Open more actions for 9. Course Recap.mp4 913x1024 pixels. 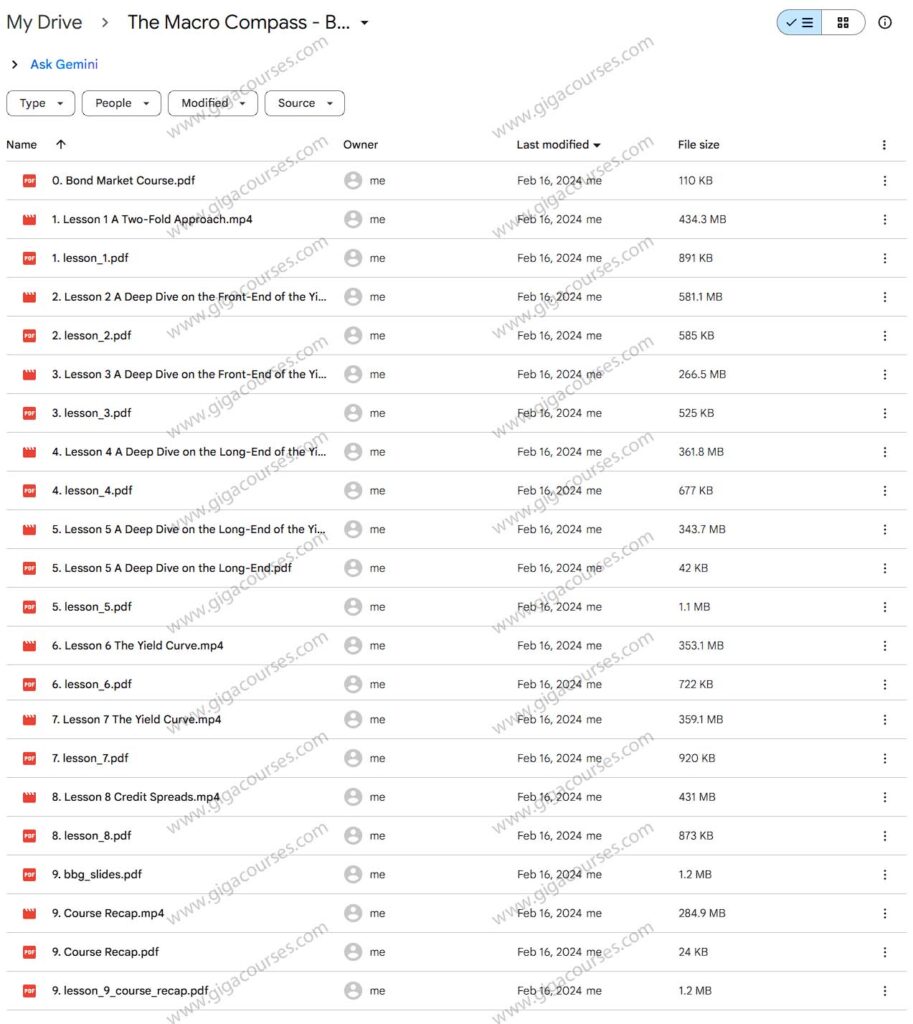point(884,913)
